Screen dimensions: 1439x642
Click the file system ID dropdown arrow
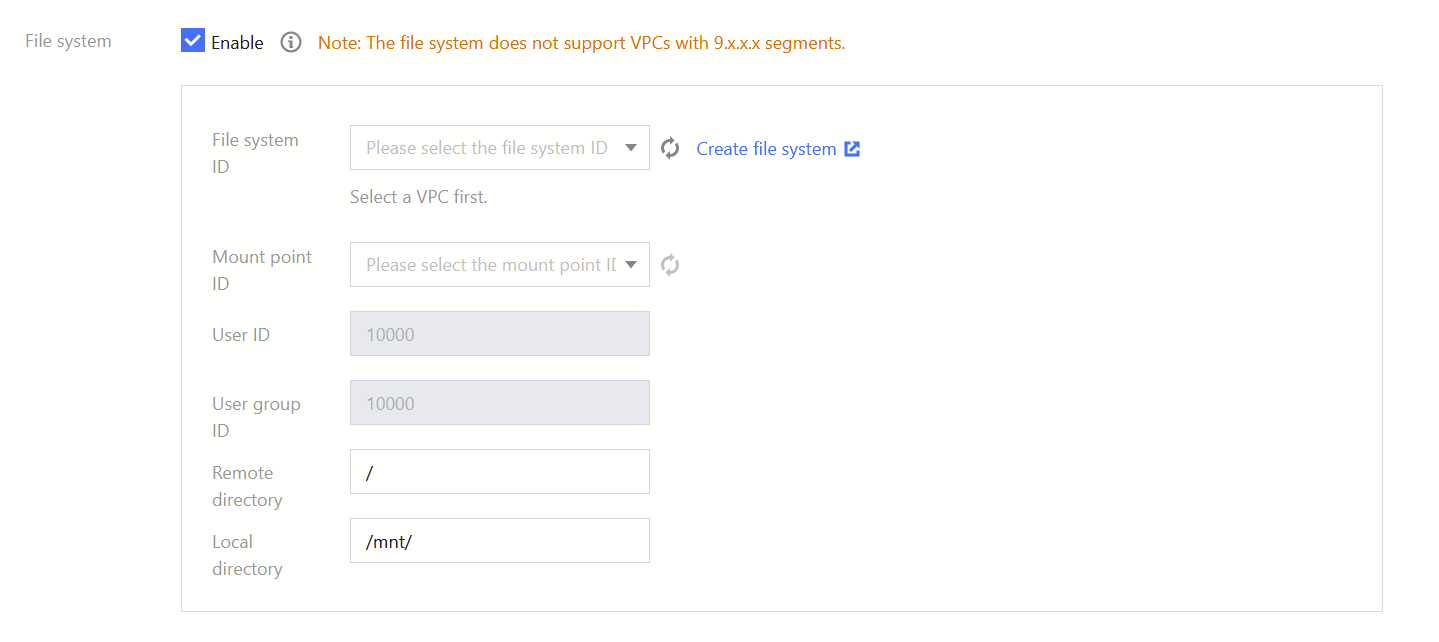coord(631,148)
